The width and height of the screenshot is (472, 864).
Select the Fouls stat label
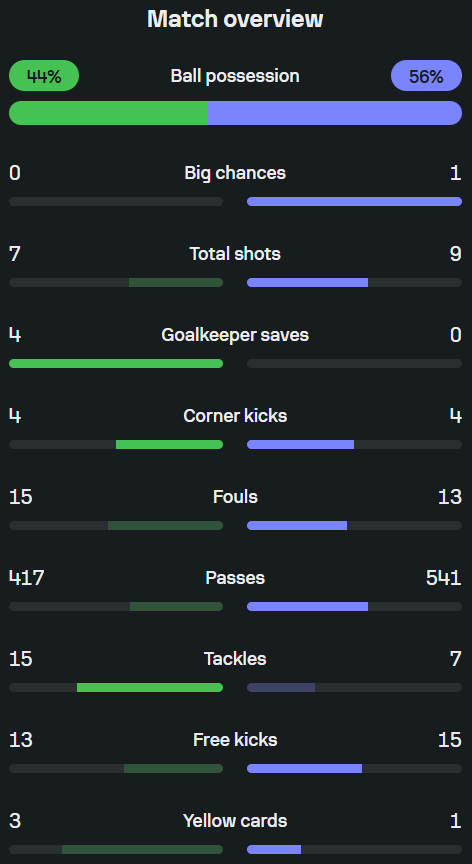click(x=235, y=497)
